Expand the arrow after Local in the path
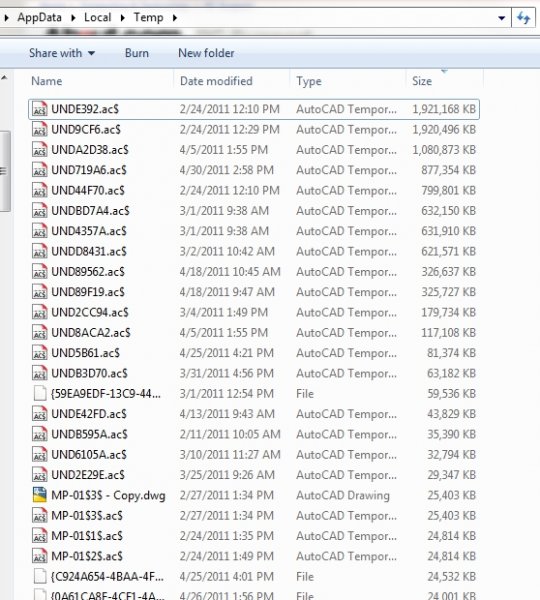 (122, 18)
